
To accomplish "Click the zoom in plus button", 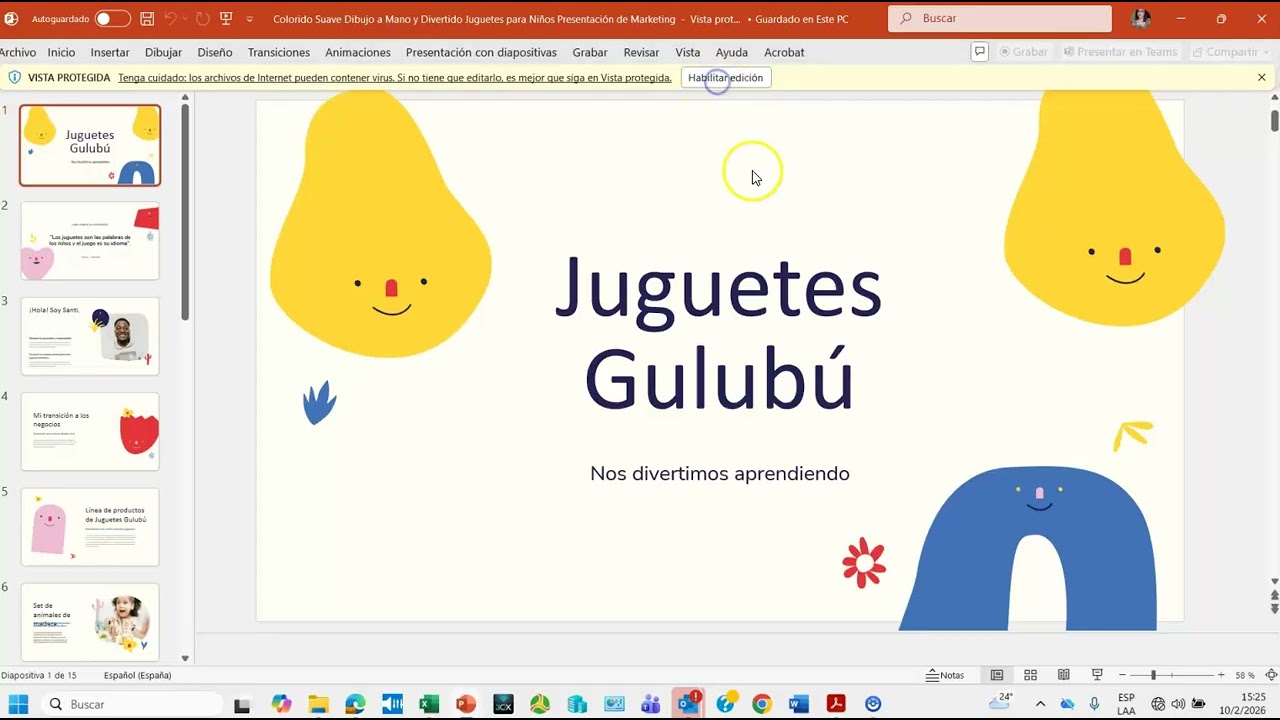I will (1221, 675).
